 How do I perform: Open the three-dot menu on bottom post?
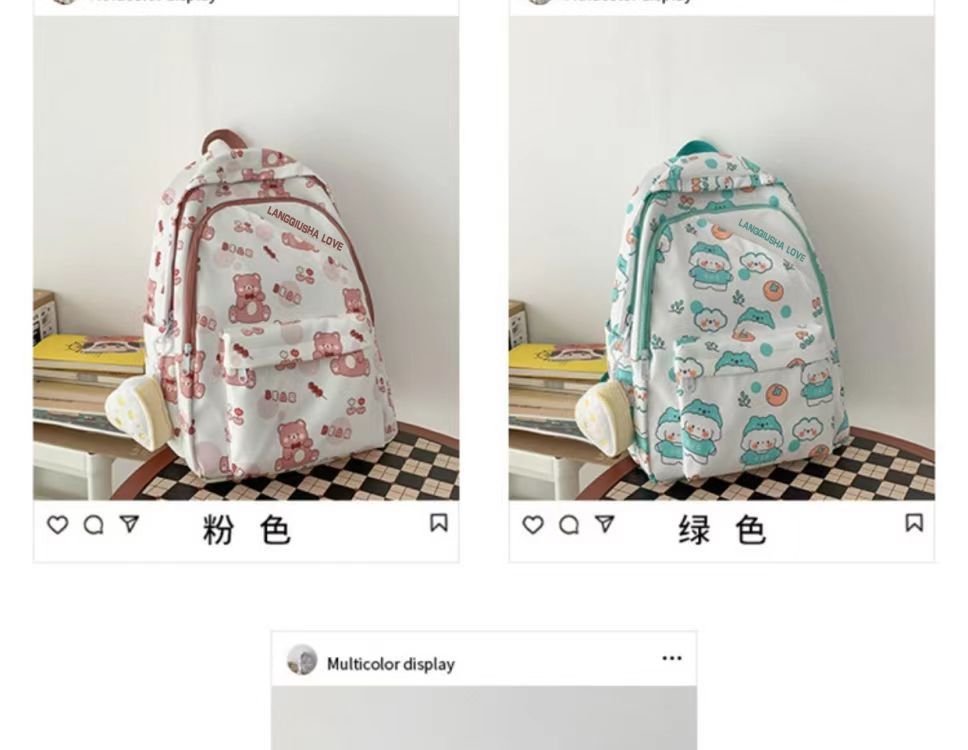pos(672,658)
